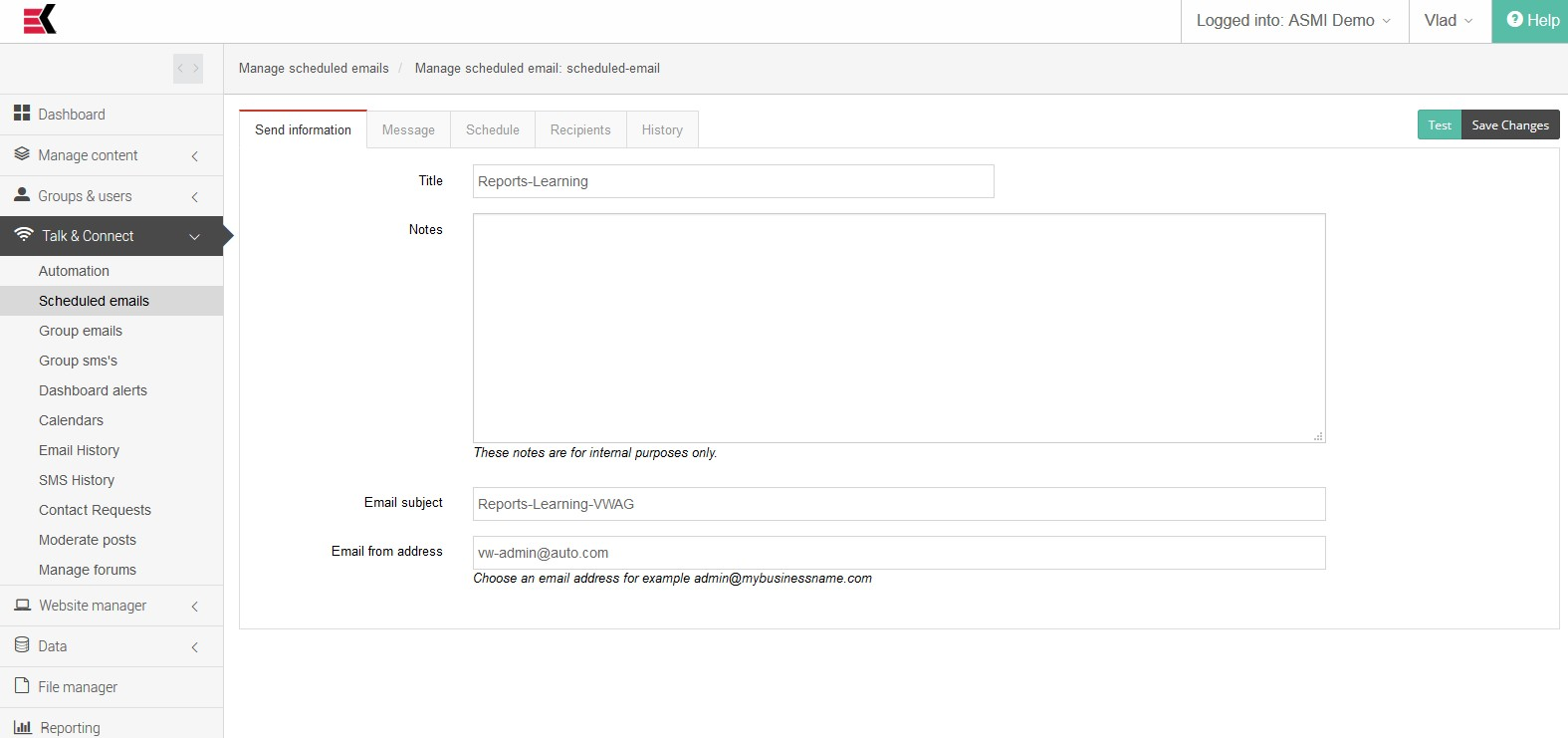Click the red company logo icon
The height and width of the screenshot is (738, 1568).
[x=40, y=19]
